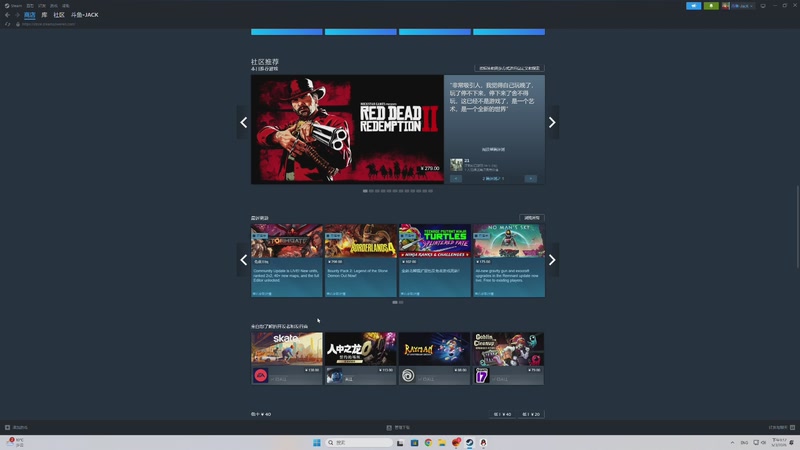The height and width of the screenshot is (450, 800).
Task: Click the Windows taskbar search box
Action: 359,442
